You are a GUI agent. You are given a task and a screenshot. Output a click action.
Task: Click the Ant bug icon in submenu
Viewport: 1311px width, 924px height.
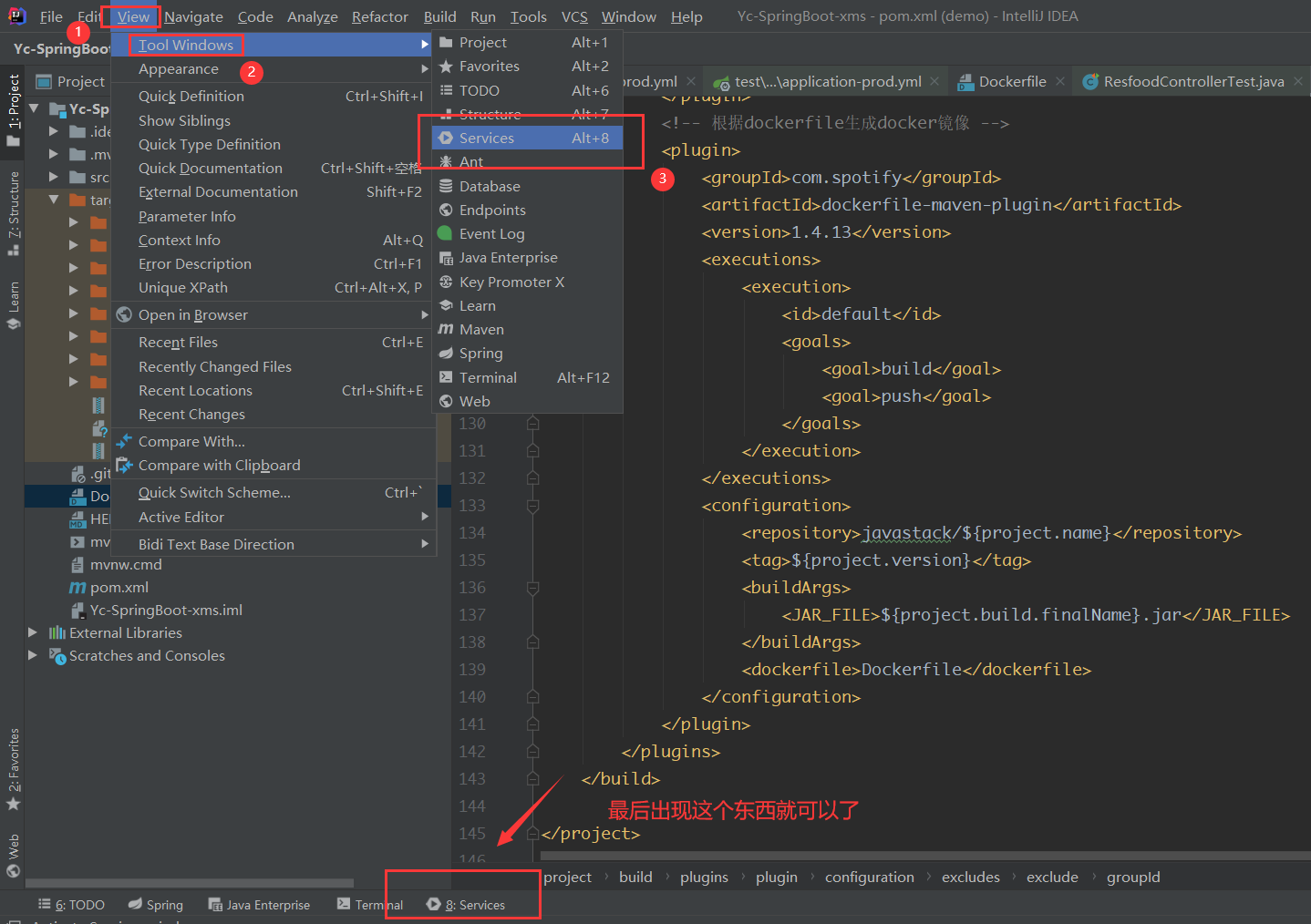click(x=446, y=161)
